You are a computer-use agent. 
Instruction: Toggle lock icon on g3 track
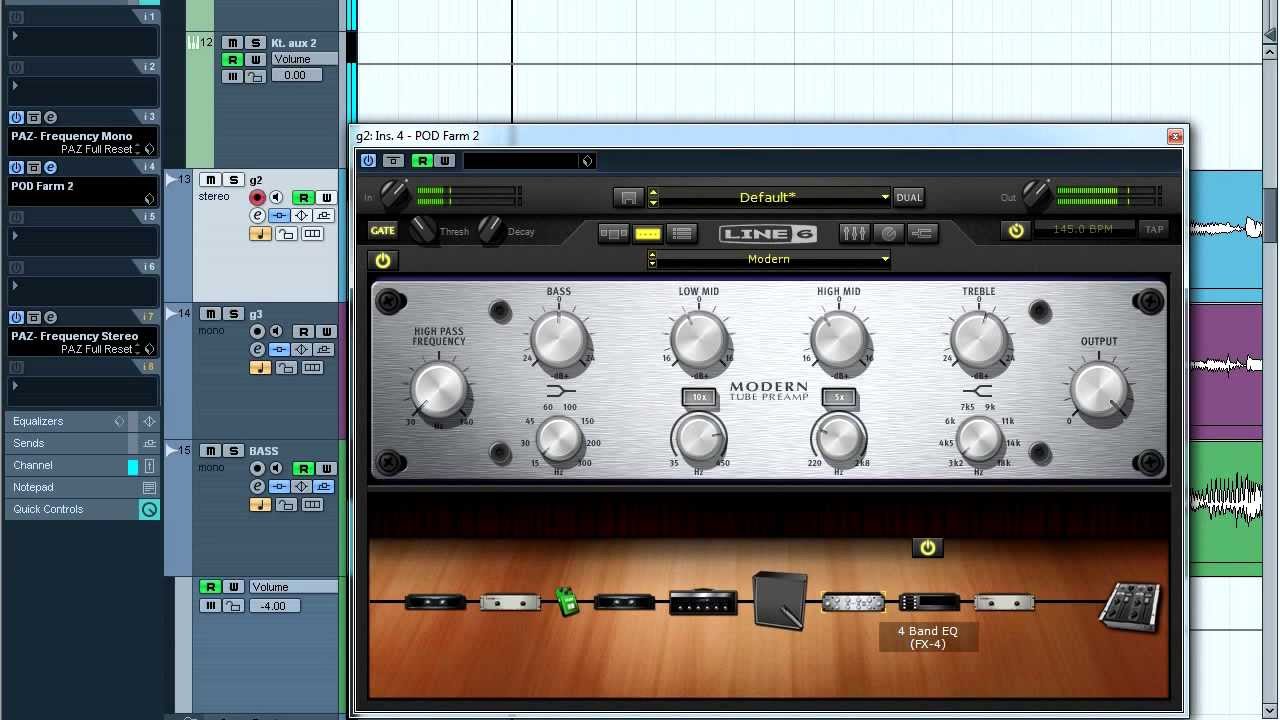286,368
